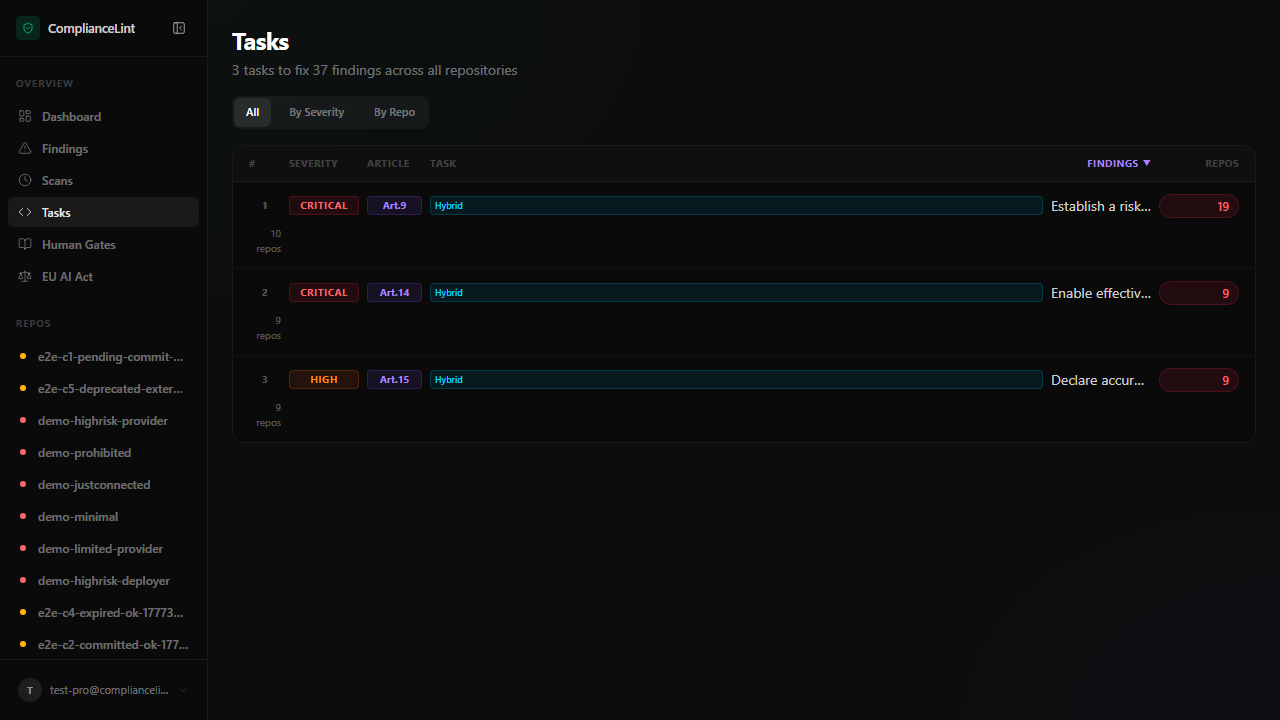Click the Art.14 article badge

394,293
